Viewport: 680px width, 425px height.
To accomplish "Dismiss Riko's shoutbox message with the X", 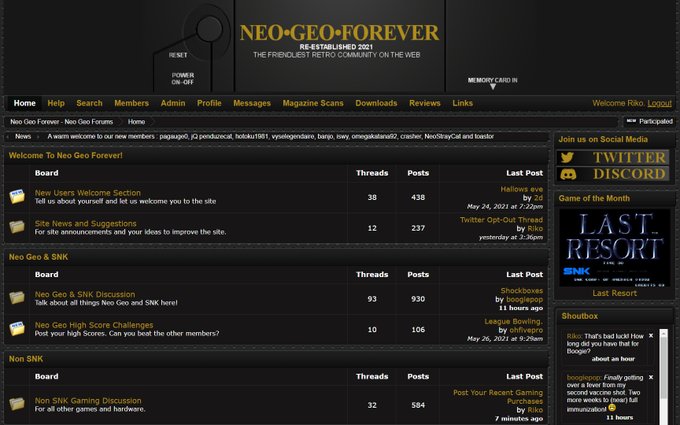I will 651,336.
